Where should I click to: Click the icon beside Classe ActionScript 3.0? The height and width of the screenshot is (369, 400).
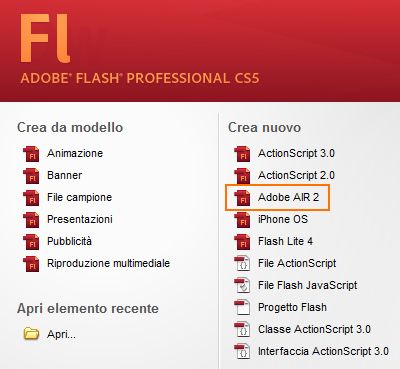coord(242,330)
